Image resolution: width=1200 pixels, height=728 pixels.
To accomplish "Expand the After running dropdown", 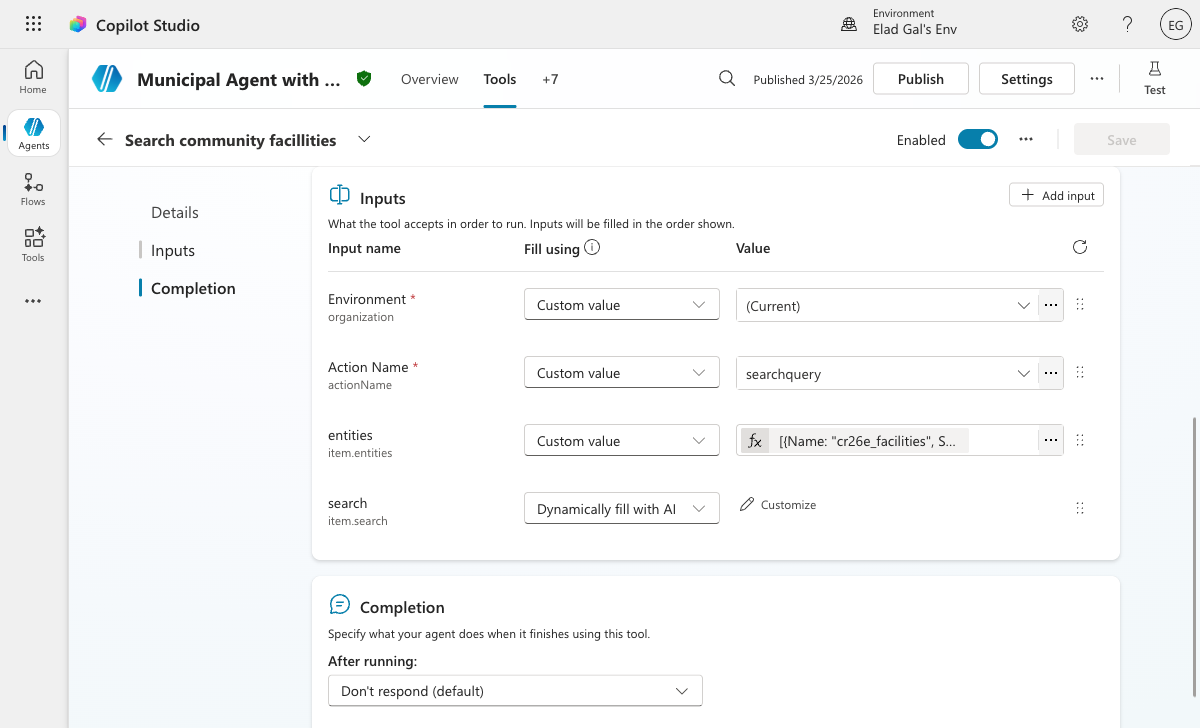I will tap(515, 691).
